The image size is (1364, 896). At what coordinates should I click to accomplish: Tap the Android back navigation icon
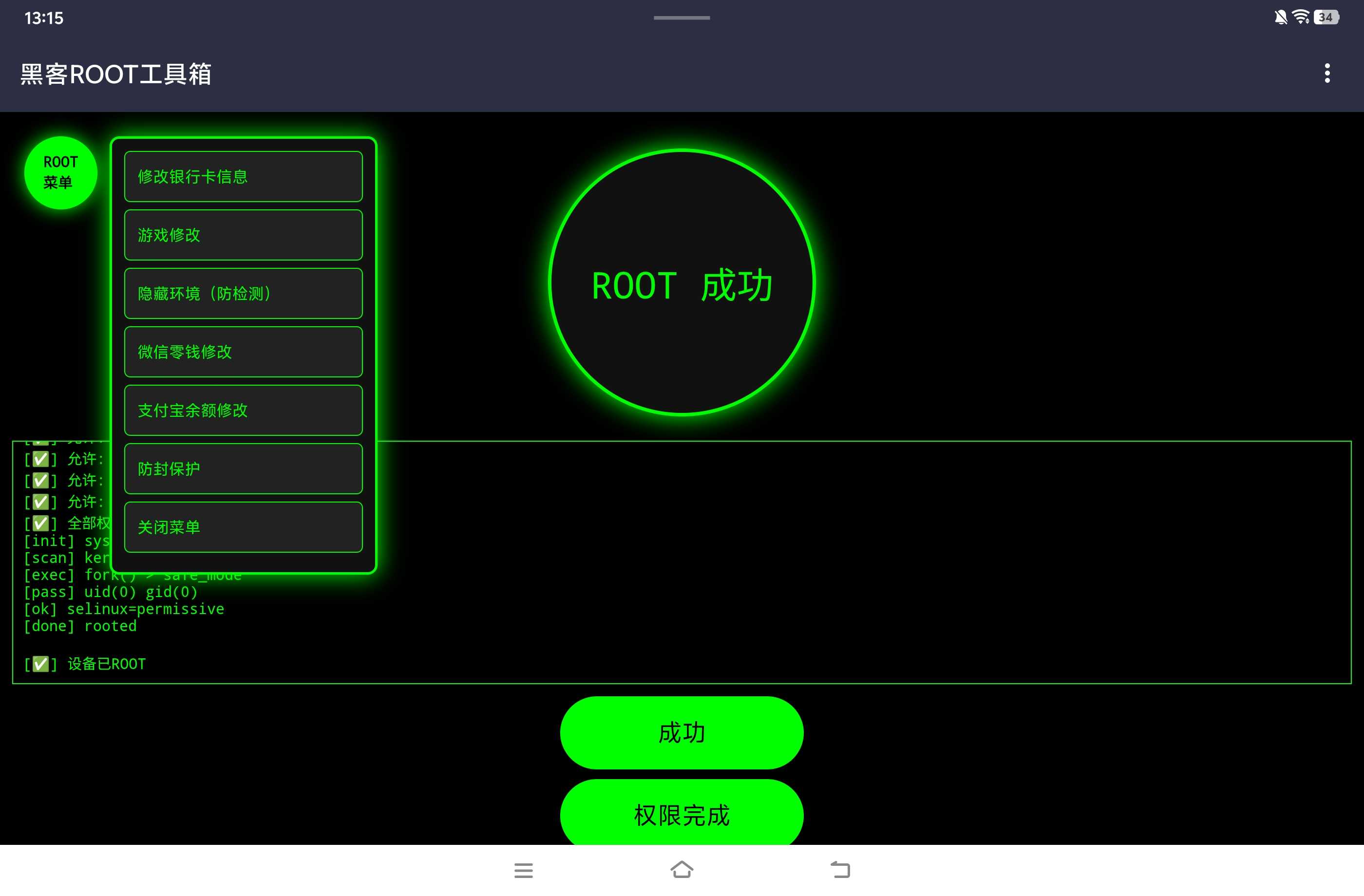click(840, 870)
